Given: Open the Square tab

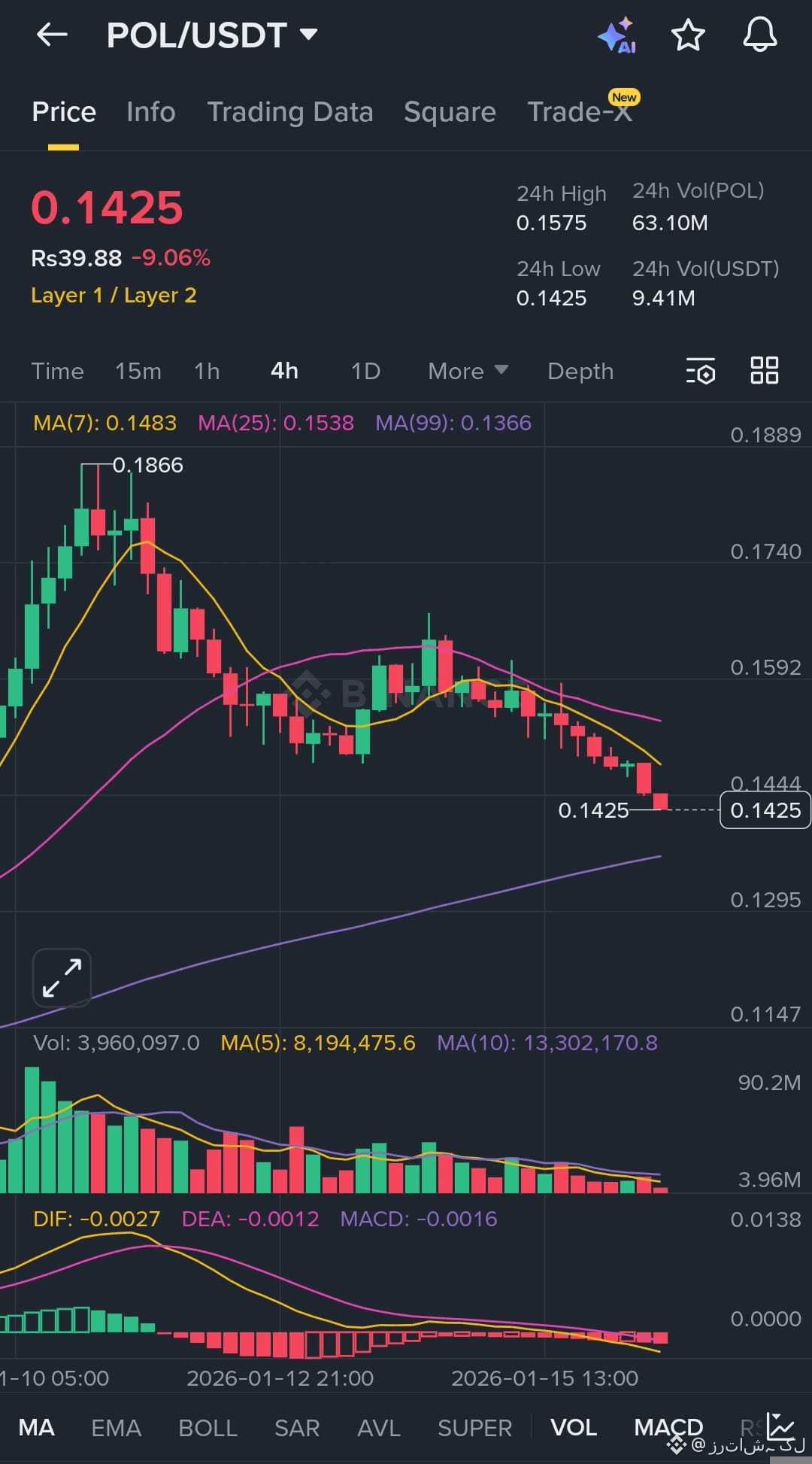Looking at the screenshot, I should click(450, 112).
